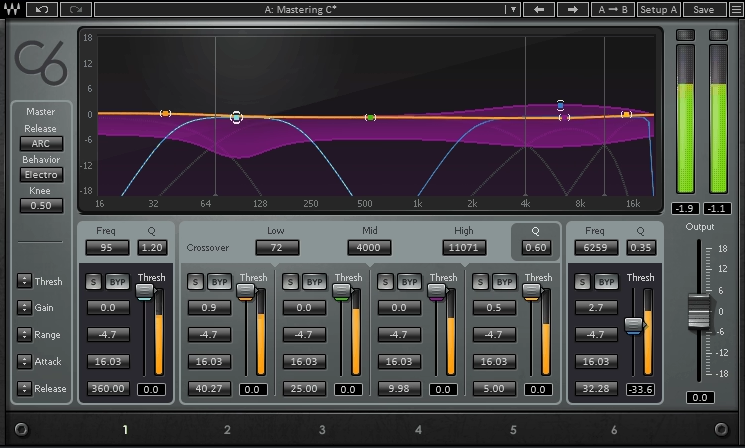The height and width of the screenshot is (448, 745).
Task: Adjust the master Range stepper
Action: tap(24, 334)
